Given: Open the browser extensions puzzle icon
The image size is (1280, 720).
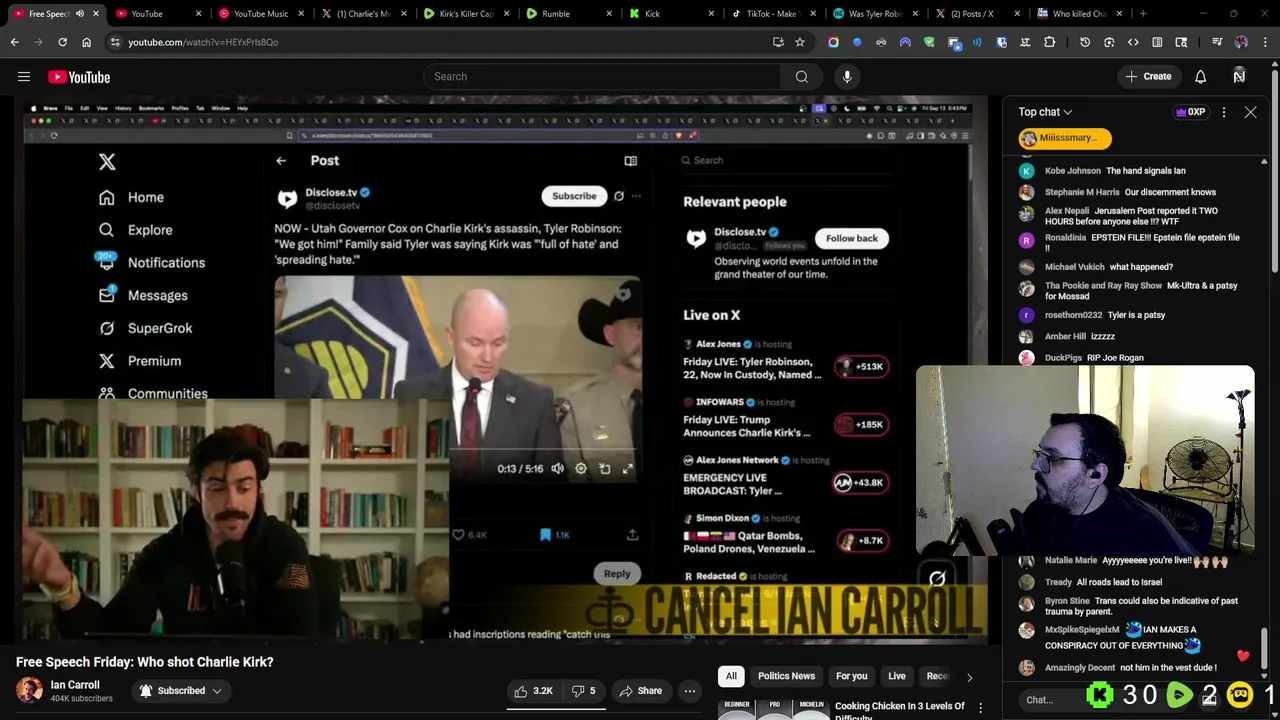Looking at the screenshot, I should pos(1049,42).
